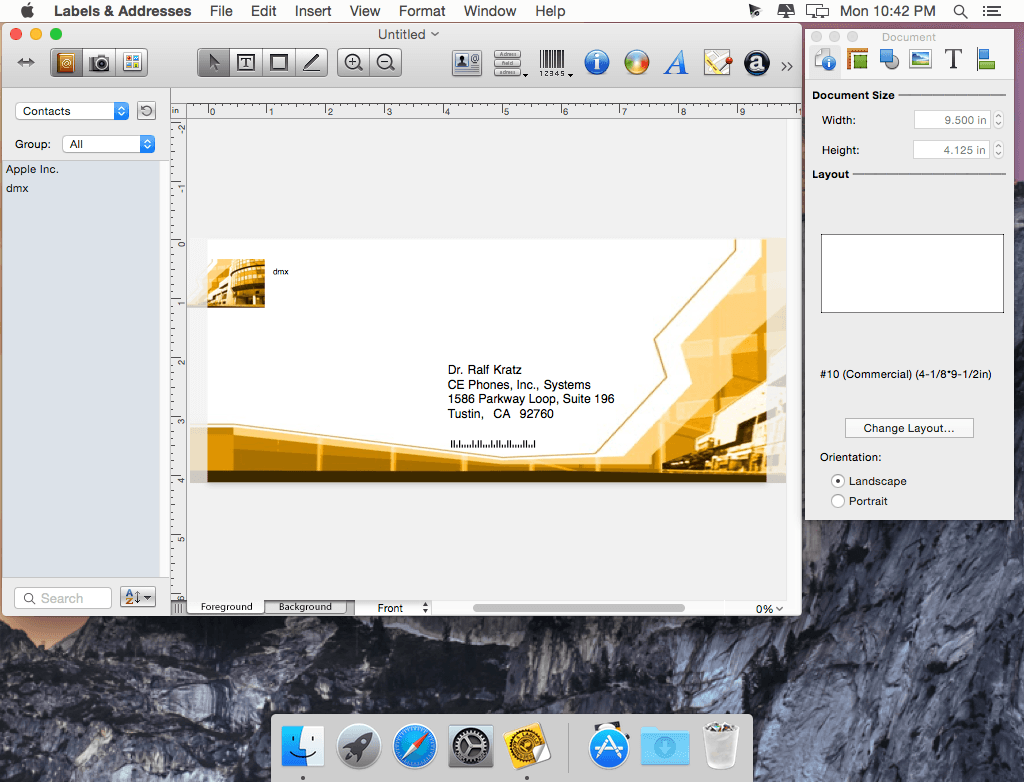Zoom in on the envelope canvas
Viewport: 1024px width, 782px height.
(x=353, y=63)
